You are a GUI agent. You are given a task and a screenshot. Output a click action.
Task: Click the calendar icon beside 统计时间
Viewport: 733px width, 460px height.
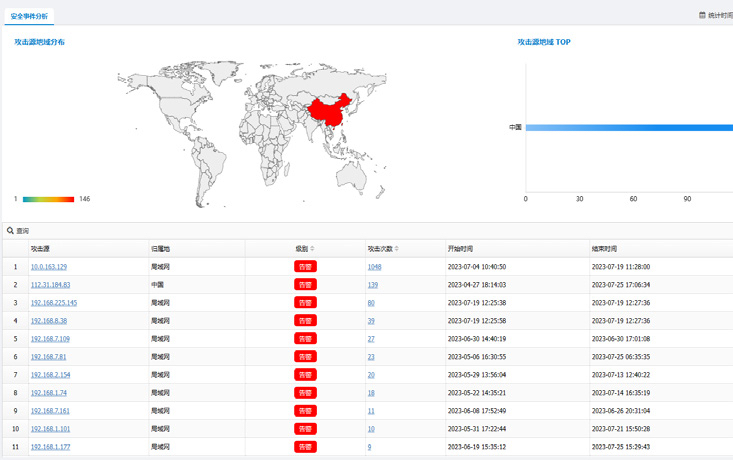point(702,16)
